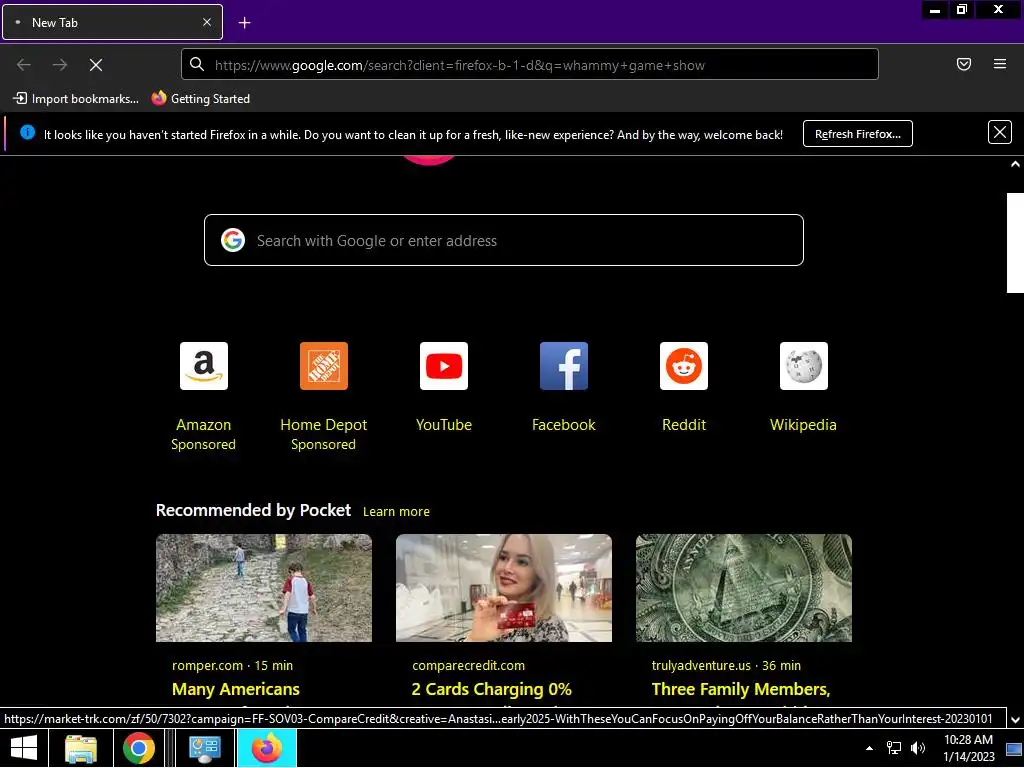The image size is (1024, 768).
Task: Click Firefox taskbar icon
Action: click(x=266, y=748)
